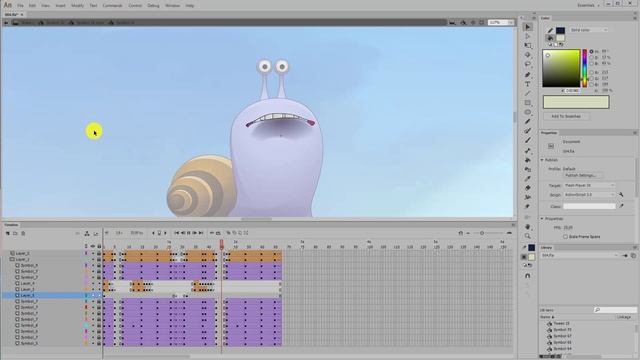The height and width of the screenshot is (360, 640).
Task: Select the Pen tool
Action: click(528, 75)
